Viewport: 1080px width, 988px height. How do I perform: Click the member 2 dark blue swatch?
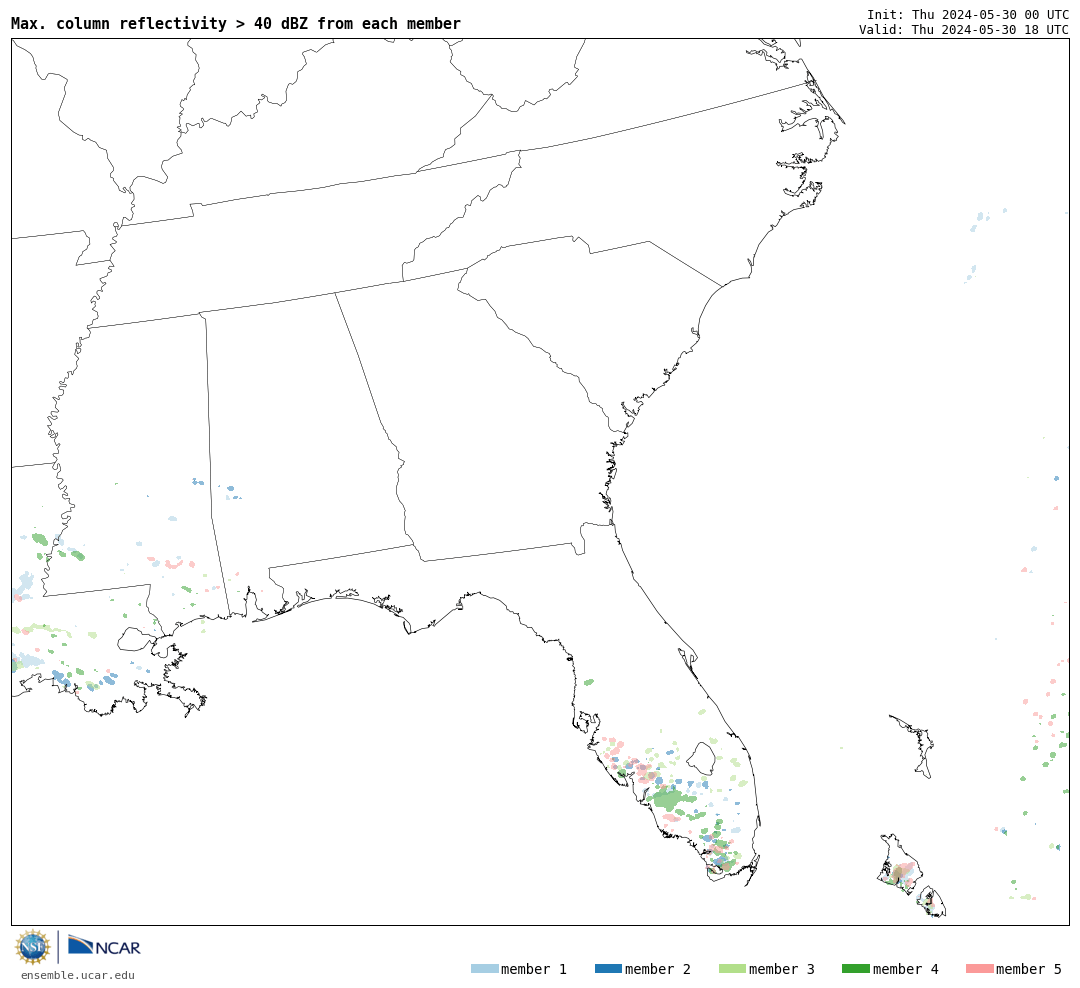point(608,969)
